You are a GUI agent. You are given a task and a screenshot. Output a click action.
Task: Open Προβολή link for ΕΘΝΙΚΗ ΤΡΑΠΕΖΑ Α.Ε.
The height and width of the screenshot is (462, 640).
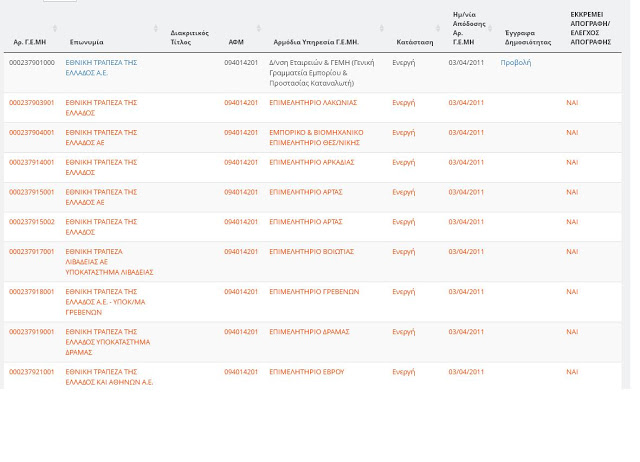tap(516, 62)
